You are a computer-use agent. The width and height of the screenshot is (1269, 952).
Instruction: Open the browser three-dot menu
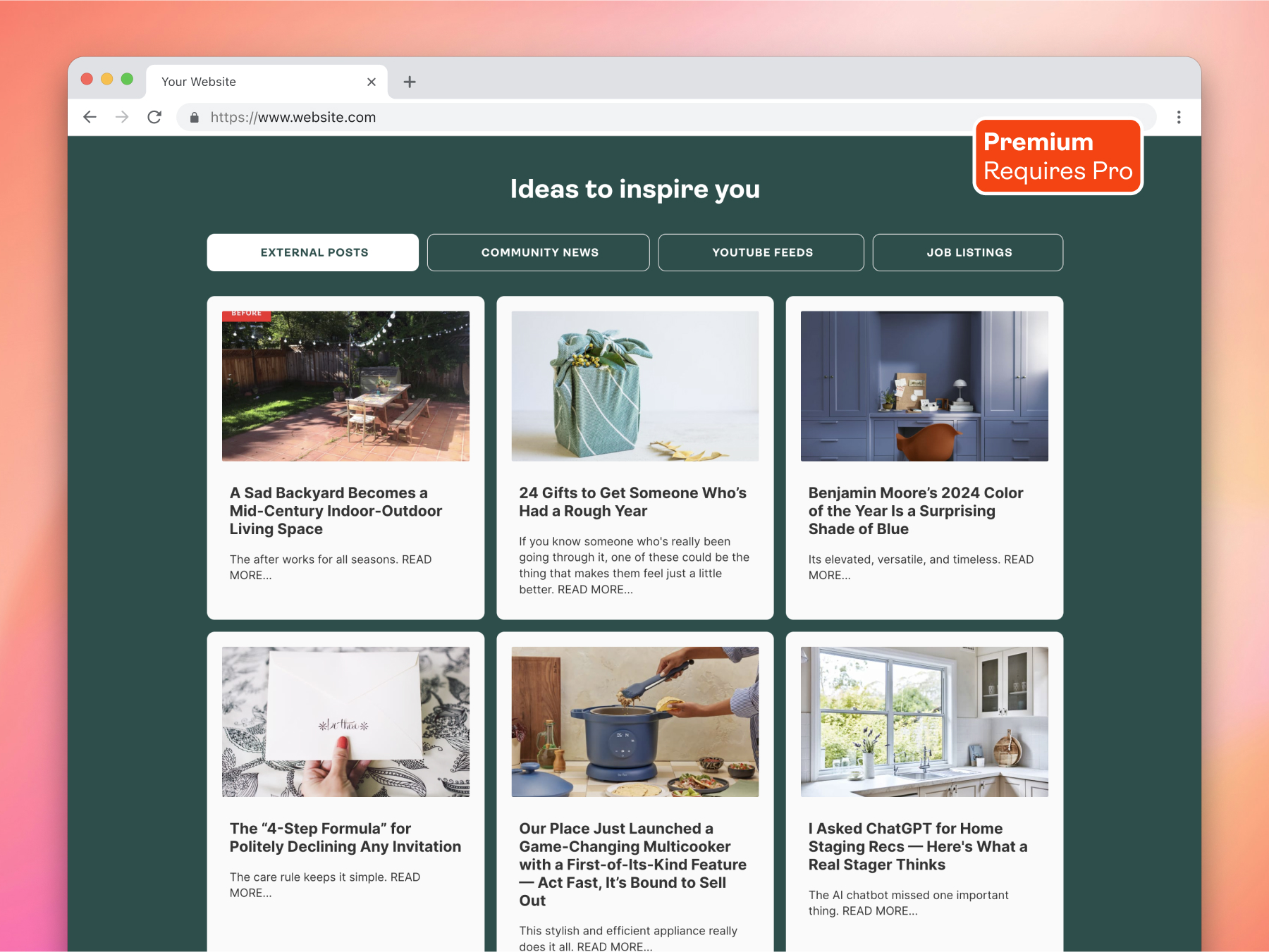(1179, 117)
